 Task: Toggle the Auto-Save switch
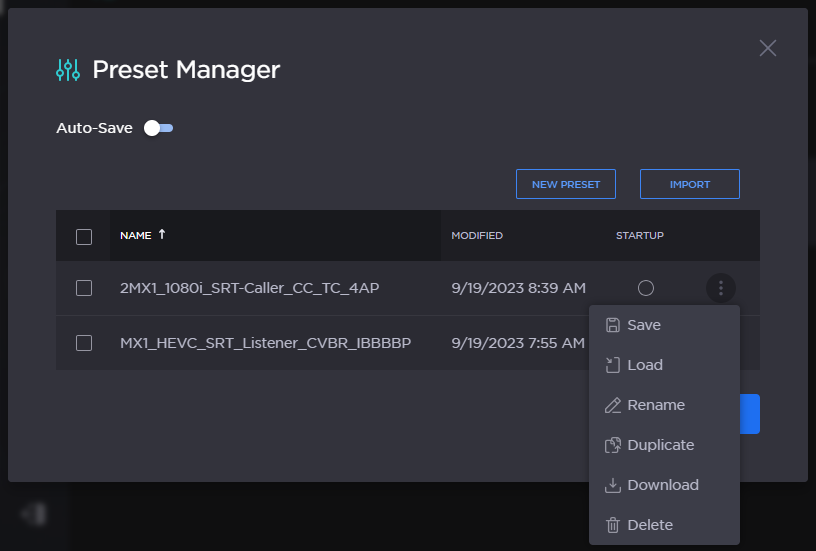click(x=158, y=128)
